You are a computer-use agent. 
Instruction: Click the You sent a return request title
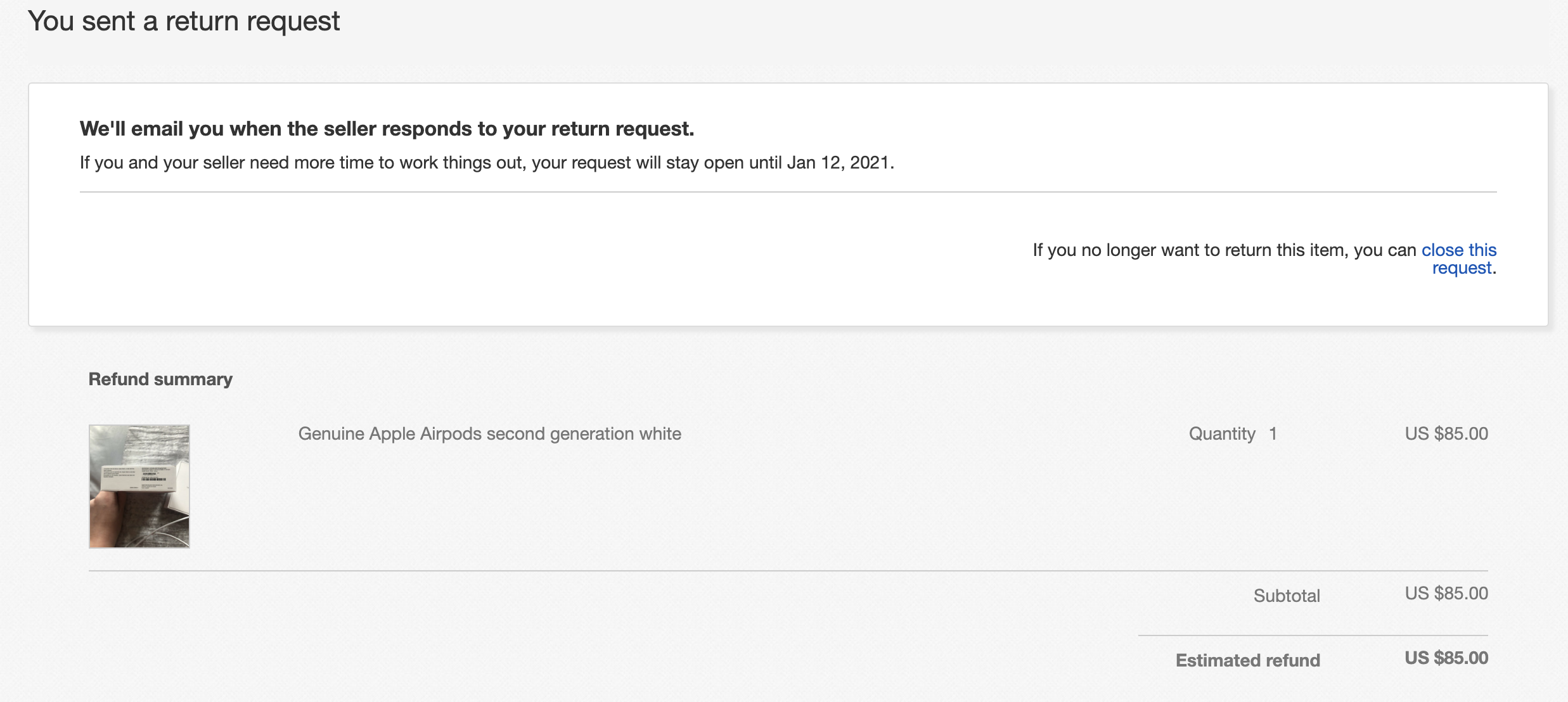(x=184, y=21)
